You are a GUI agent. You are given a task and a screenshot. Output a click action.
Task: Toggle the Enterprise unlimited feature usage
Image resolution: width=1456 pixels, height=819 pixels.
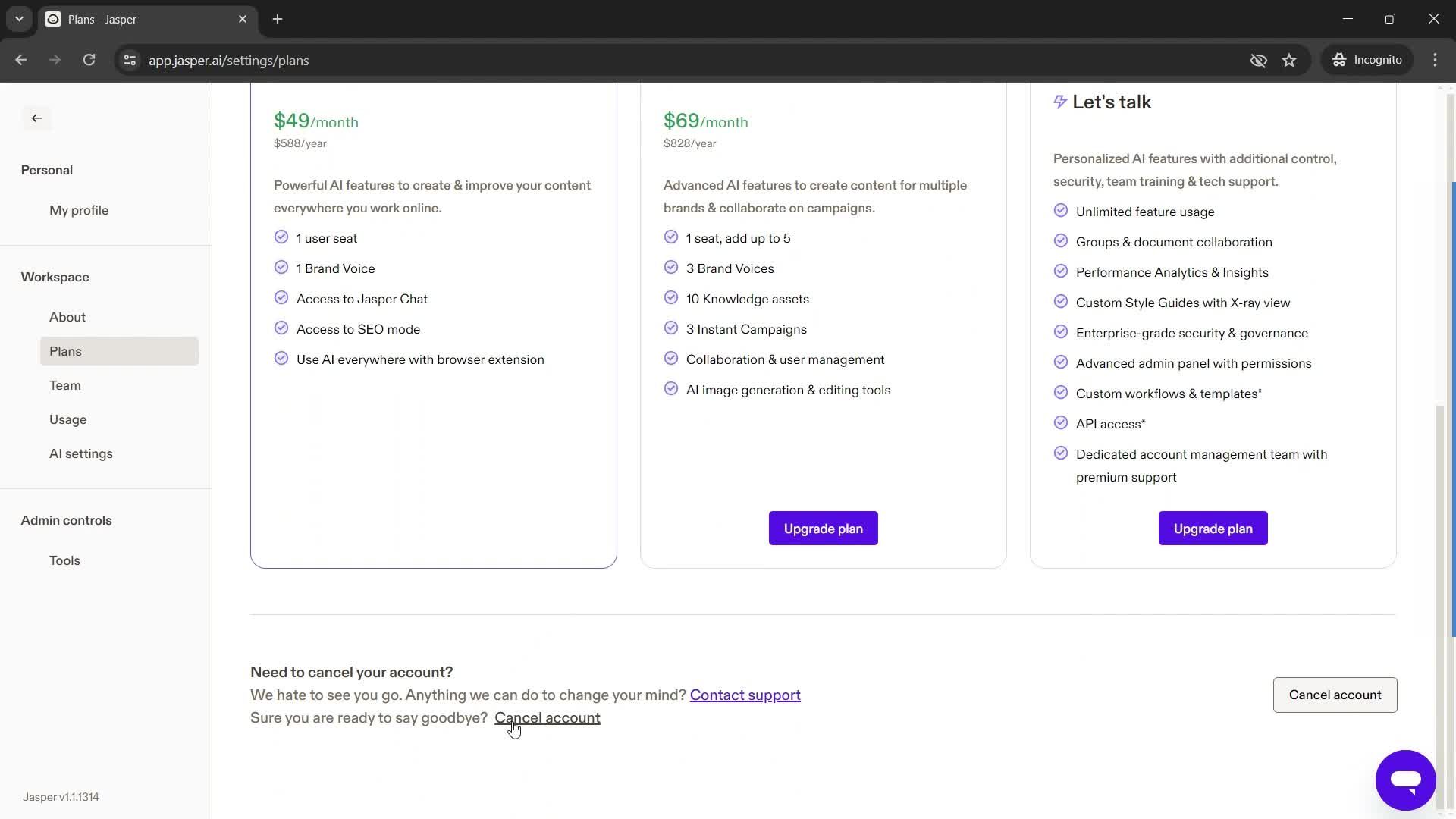click(1062, 211)
